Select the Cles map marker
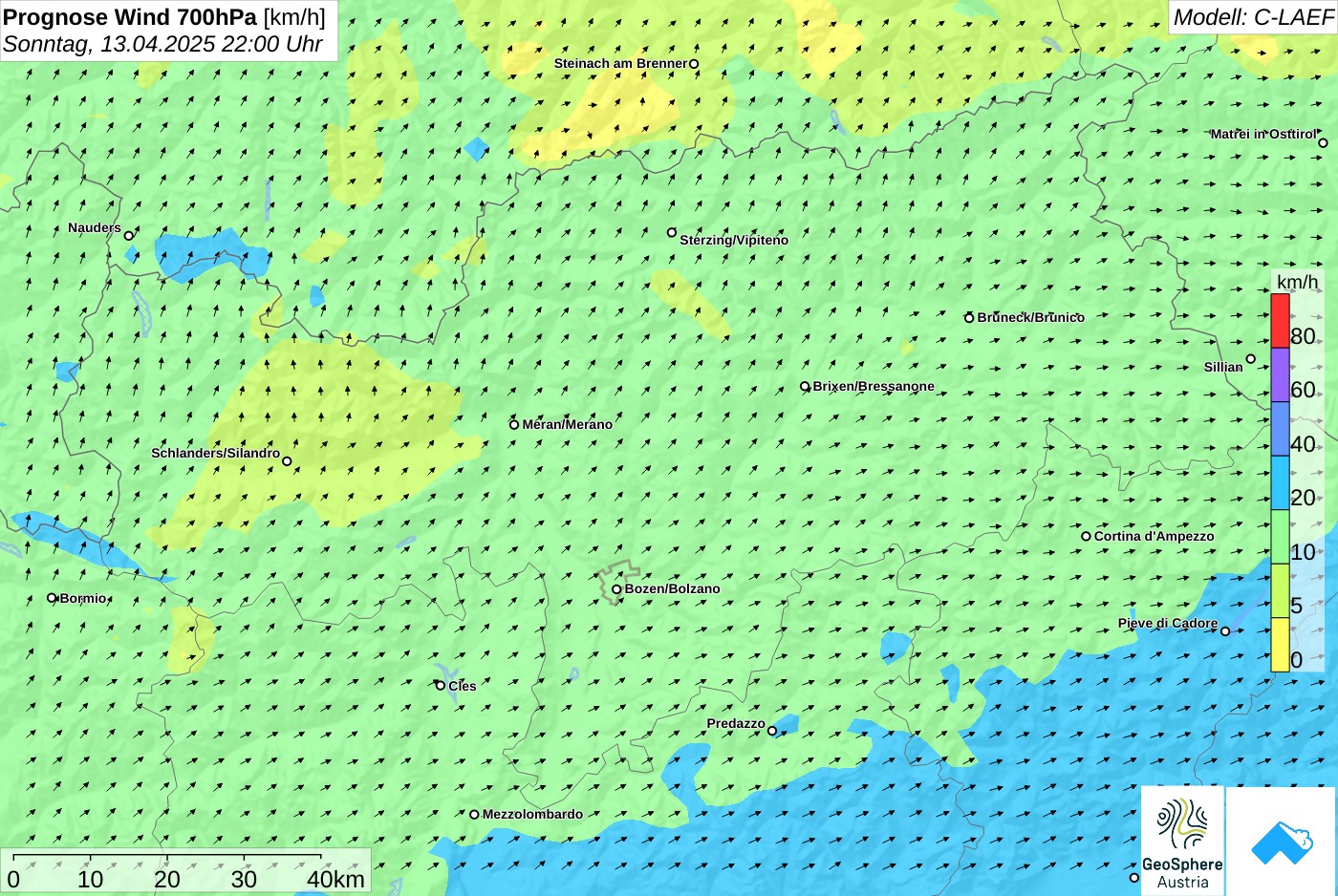The width and height of the screenshot is (1338, 896). pos(441,685)
